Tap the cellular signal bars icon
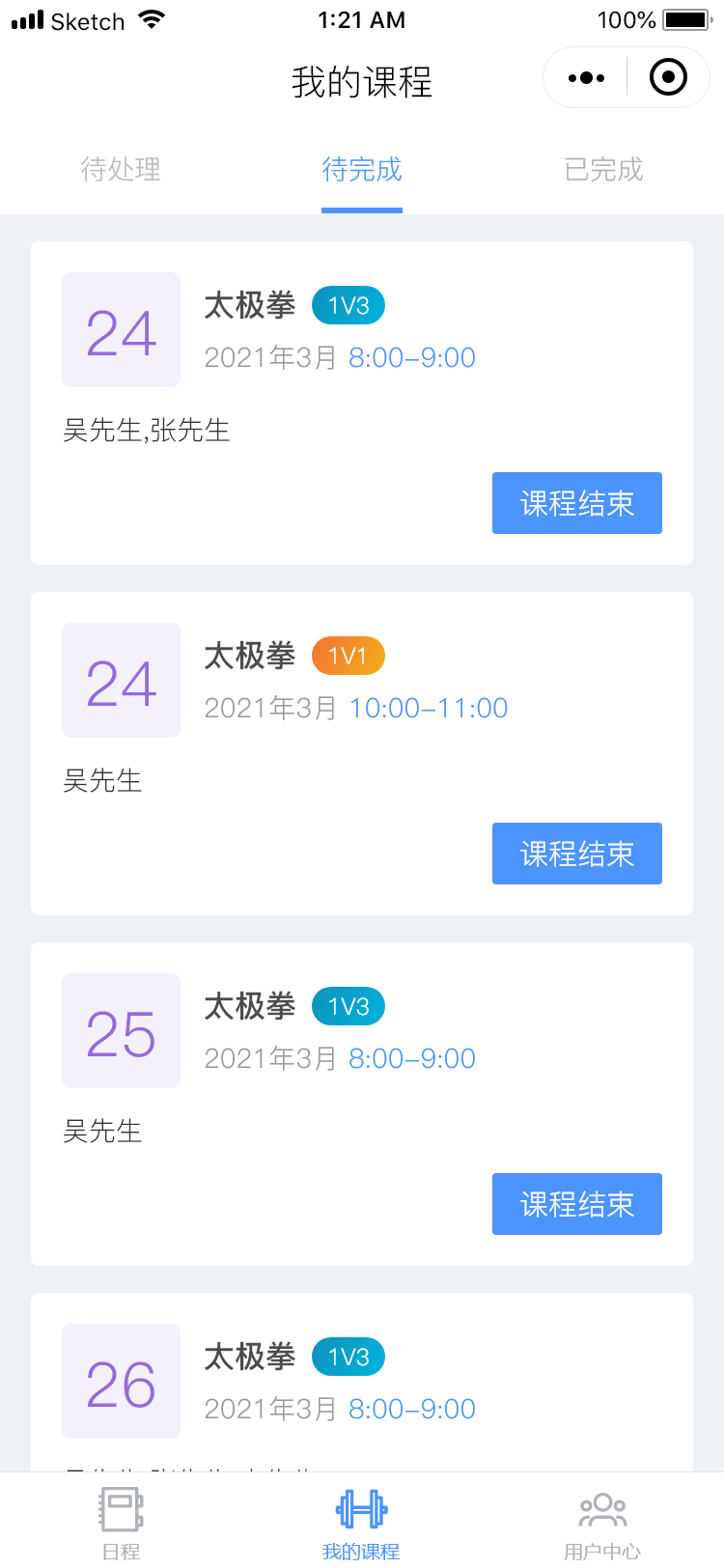Viewport: 724px width, 1568px height. pyautogui.click(x=27, y=20)
